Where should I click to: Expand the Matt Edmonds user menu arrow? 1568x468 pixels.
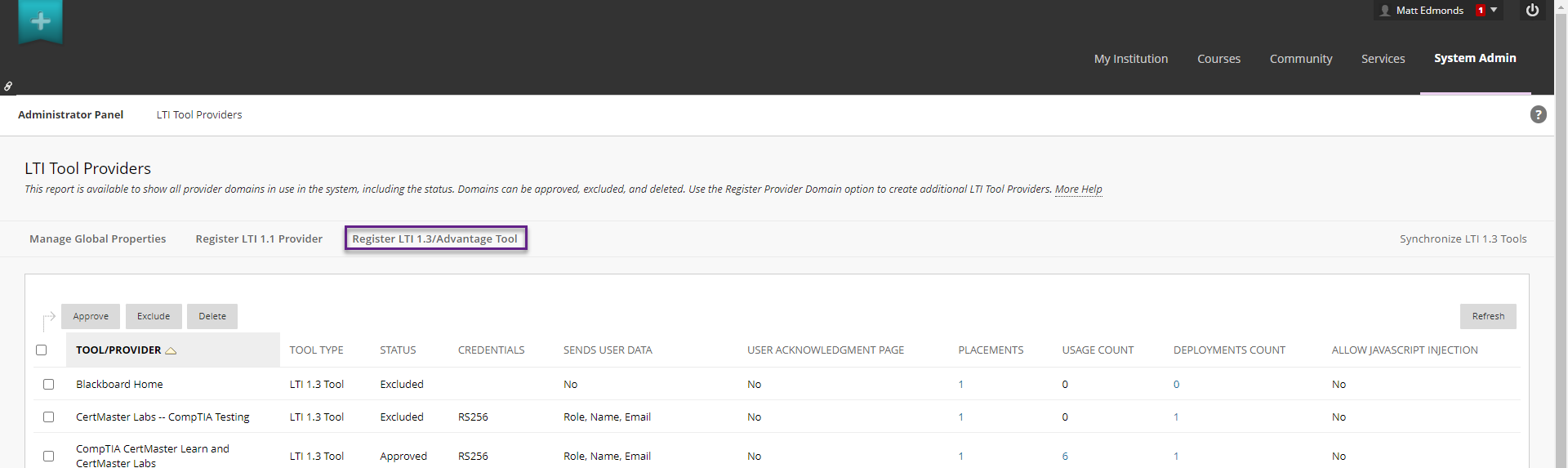(x=1494, y=11)
